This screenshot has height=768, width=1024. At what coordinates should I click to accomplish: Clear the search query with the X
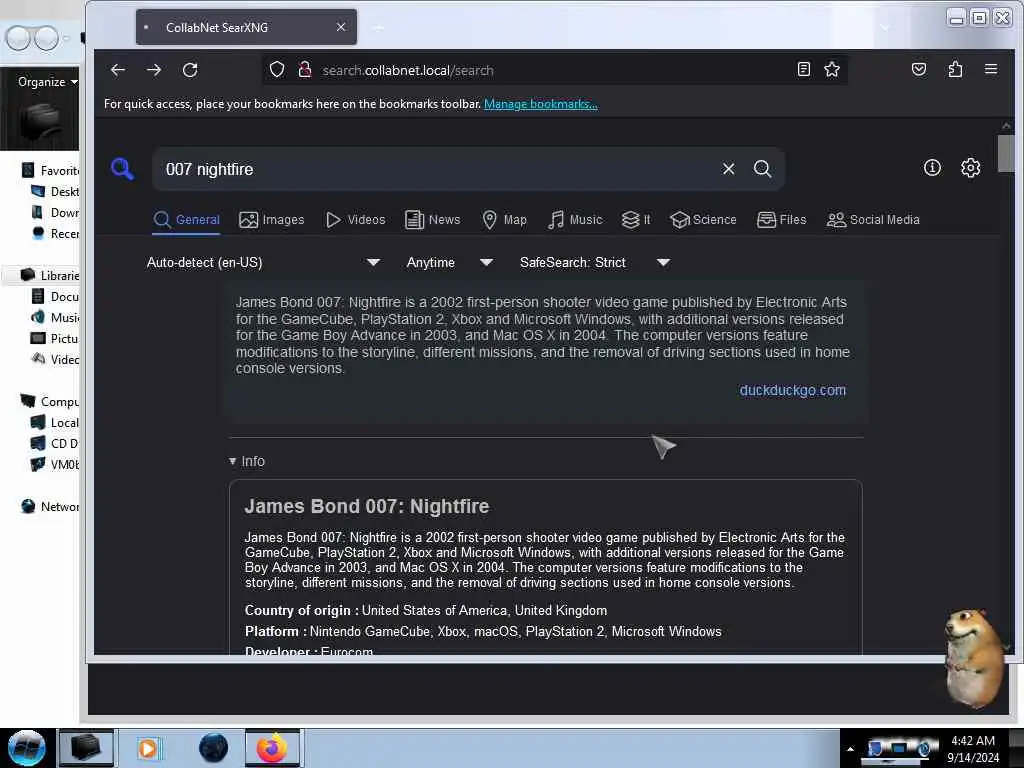[x=729, y=169]
